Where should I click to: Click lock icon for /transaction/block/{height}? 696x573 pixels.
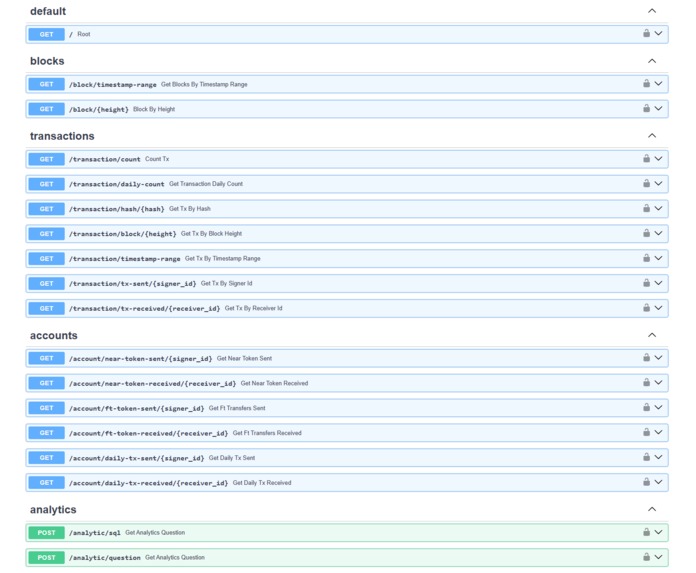(646, 233)
